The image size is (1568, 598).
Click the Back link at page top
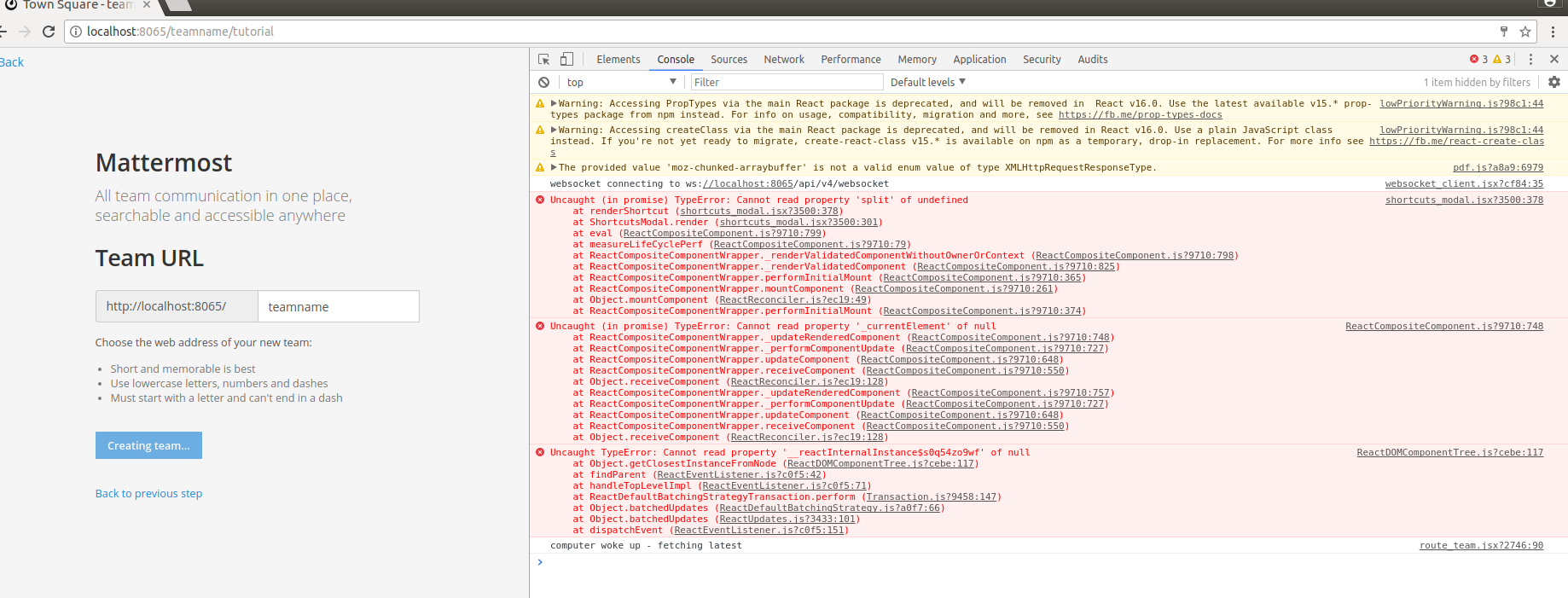(12, 62)
